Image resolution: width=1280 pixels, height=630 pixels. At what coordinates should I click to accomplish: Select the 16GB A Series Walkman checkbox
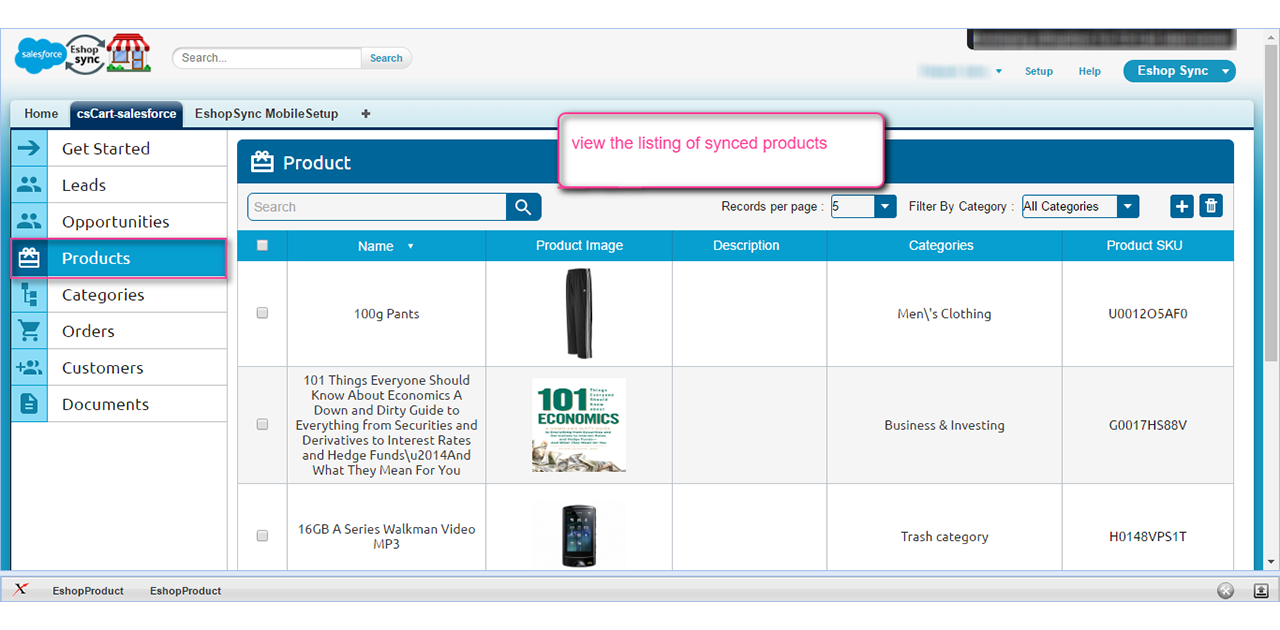263,536
